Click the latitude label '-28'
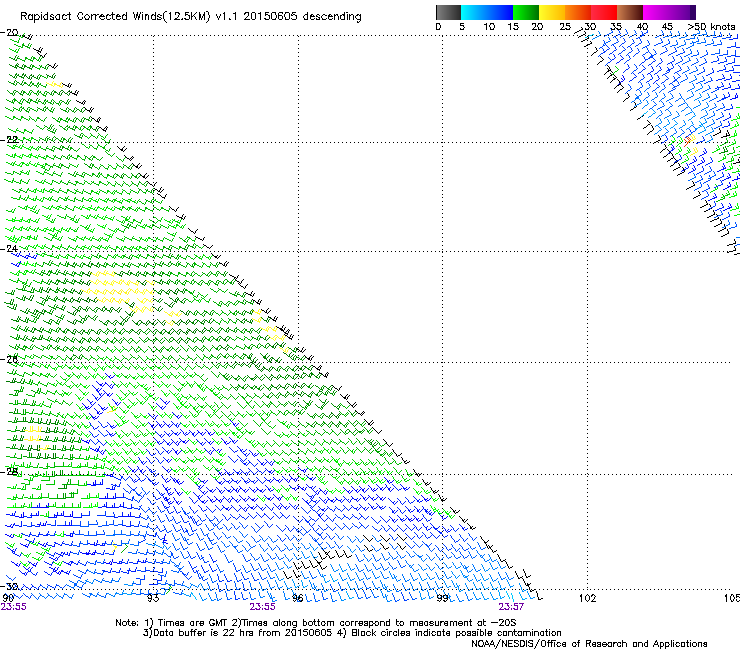The image size is (740, 650). tap(9, 472)
